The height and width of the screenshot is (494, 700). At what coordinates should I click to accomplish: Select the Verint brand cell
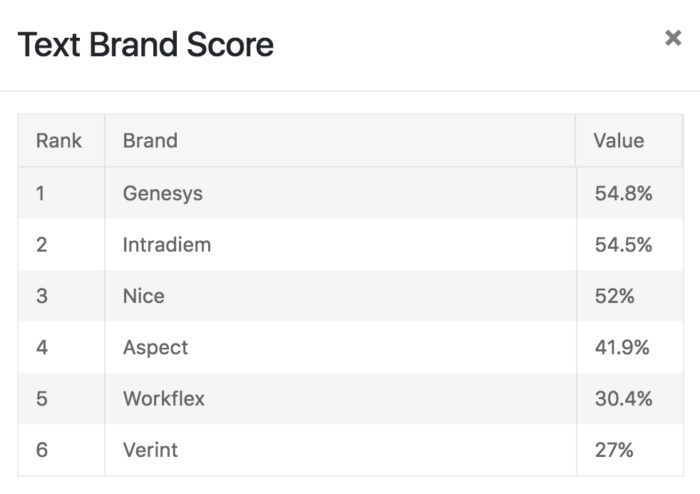[x=150, y=450]
